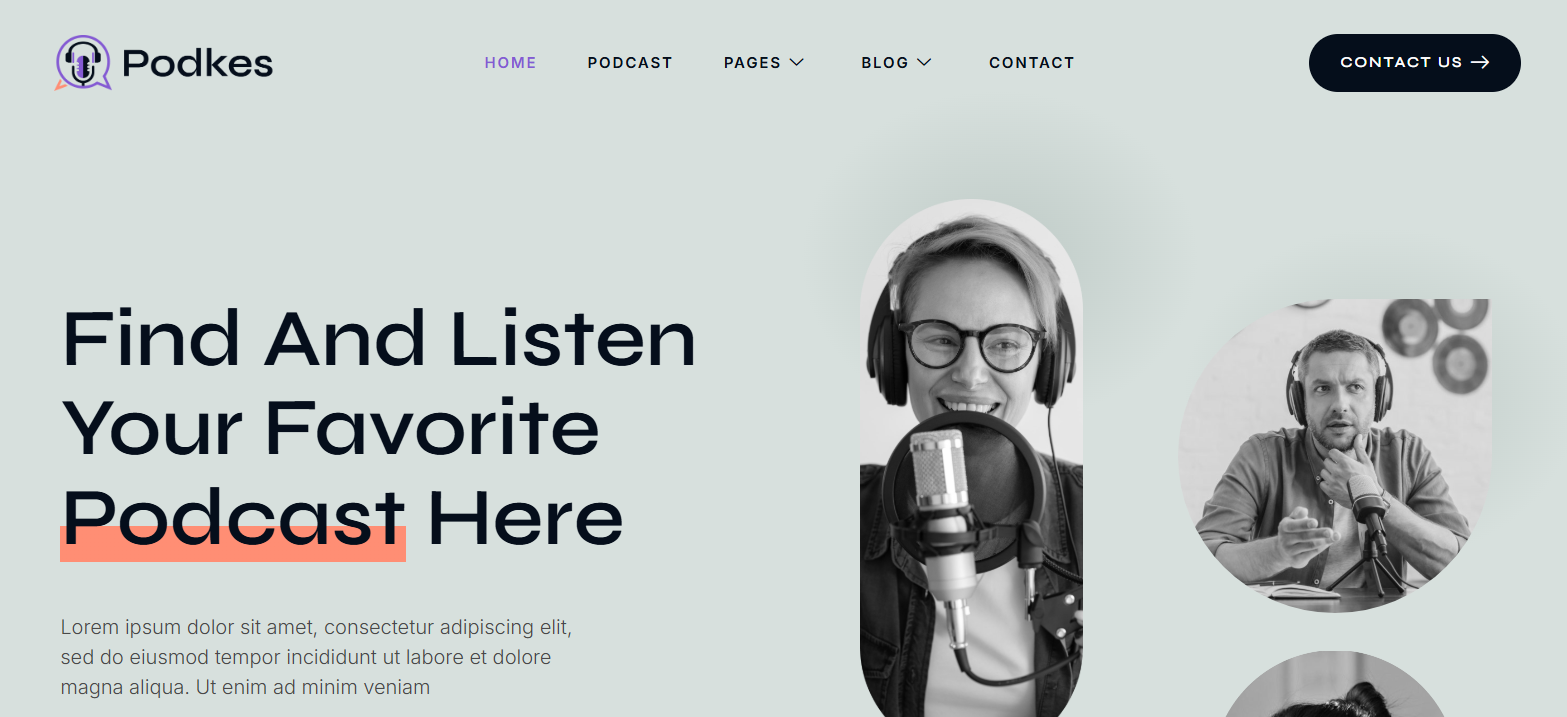The height and width of the screenshot is (717, 1567).
Task: Click the highlighted word Podcast in headline
Action: point(234,518)
